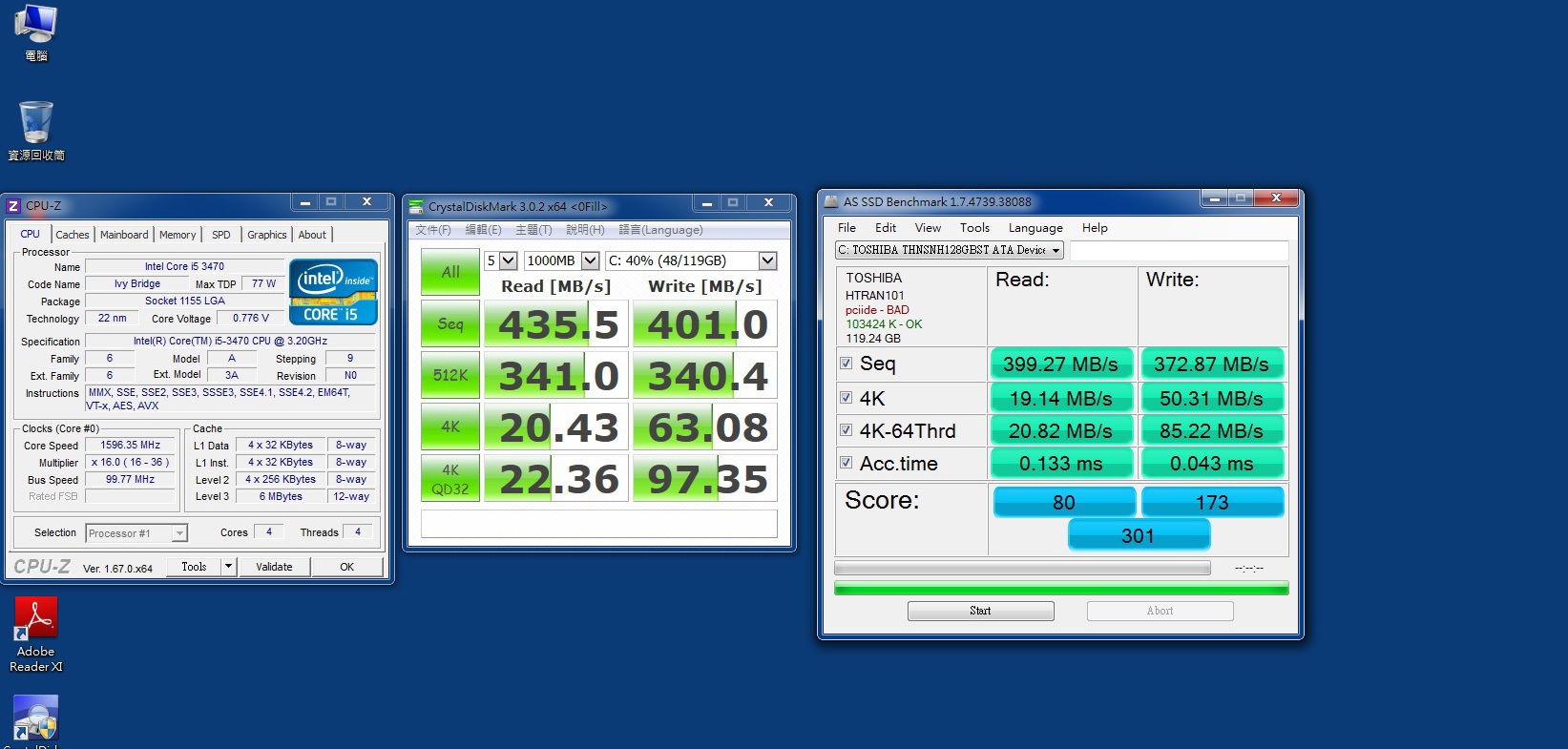Switch to the About tab in CPU-Z
Viewport: 1568px width, 749px height.
(312, 235)
